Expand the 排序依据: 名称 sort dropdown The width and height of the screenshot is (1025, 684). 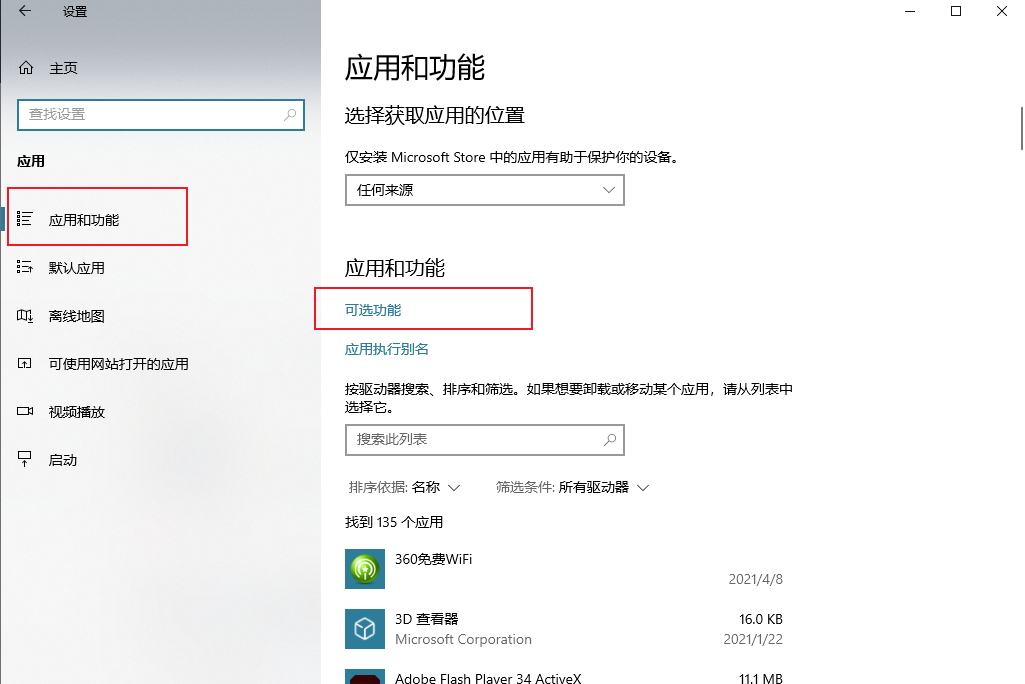[405, 487]
